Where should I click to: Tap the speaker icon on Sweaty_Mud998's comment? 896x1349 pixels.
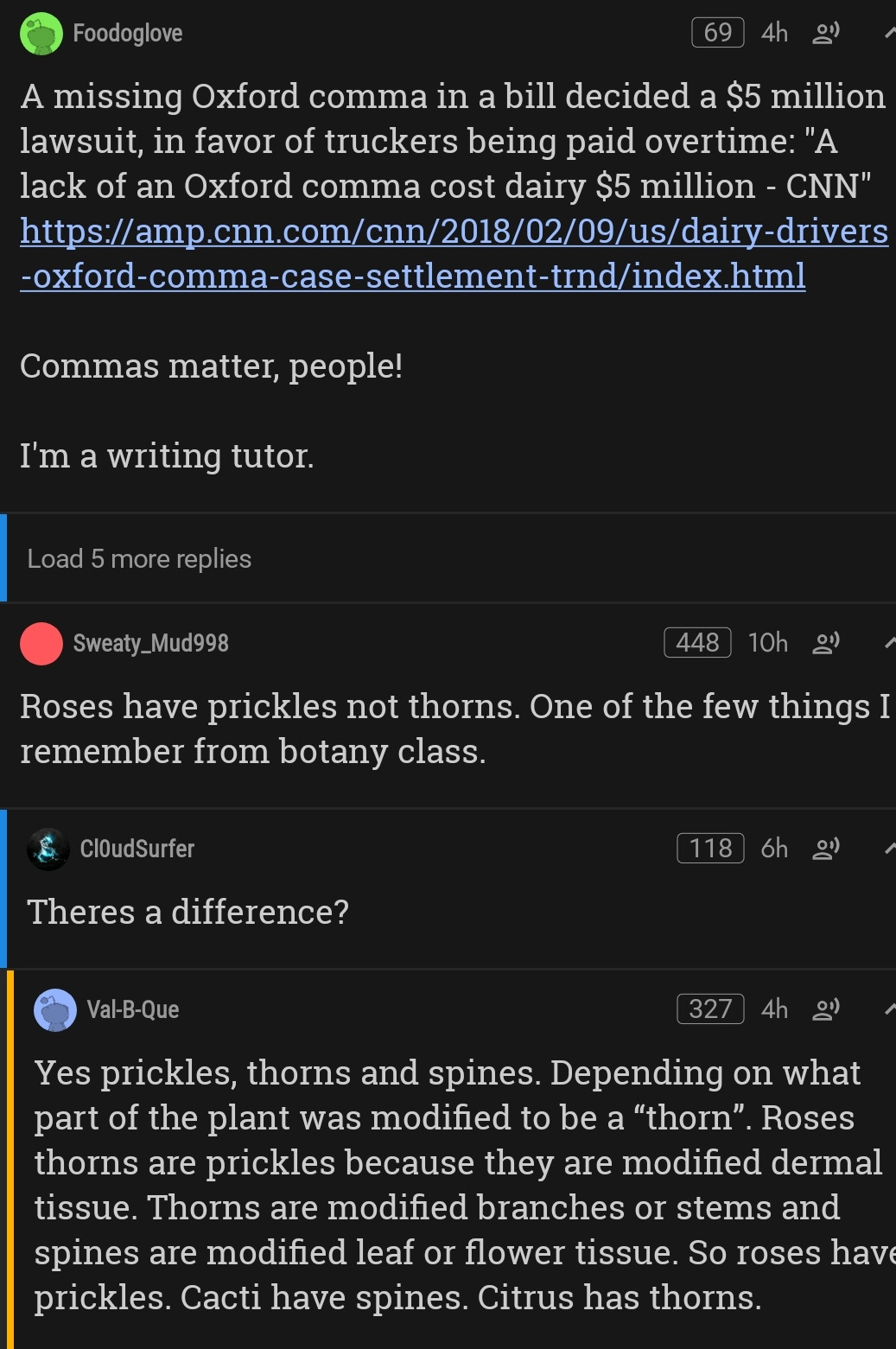pyautogui.click(x=825, y=643)
